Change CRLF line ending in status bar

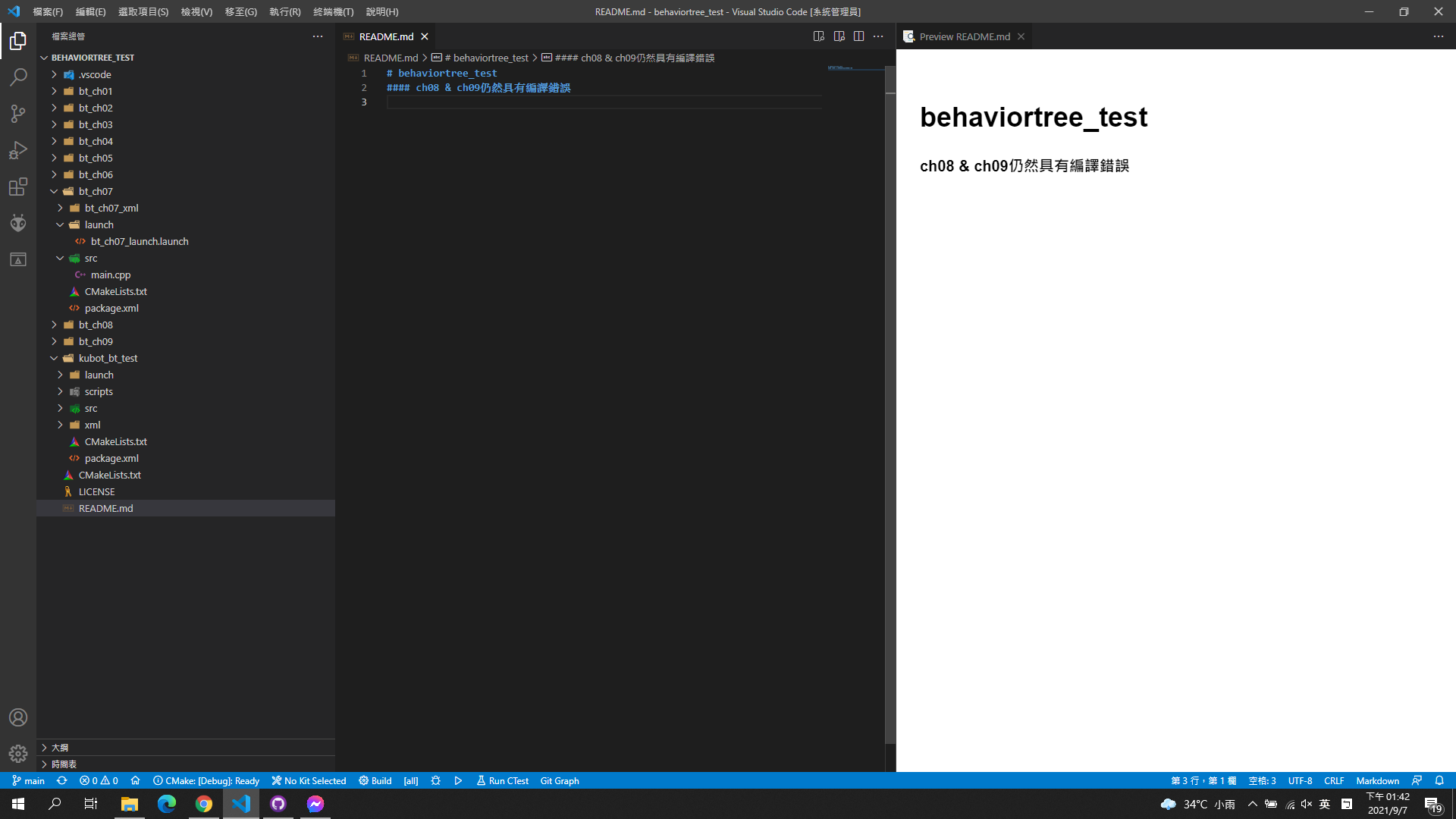(x=1334, y=780)
